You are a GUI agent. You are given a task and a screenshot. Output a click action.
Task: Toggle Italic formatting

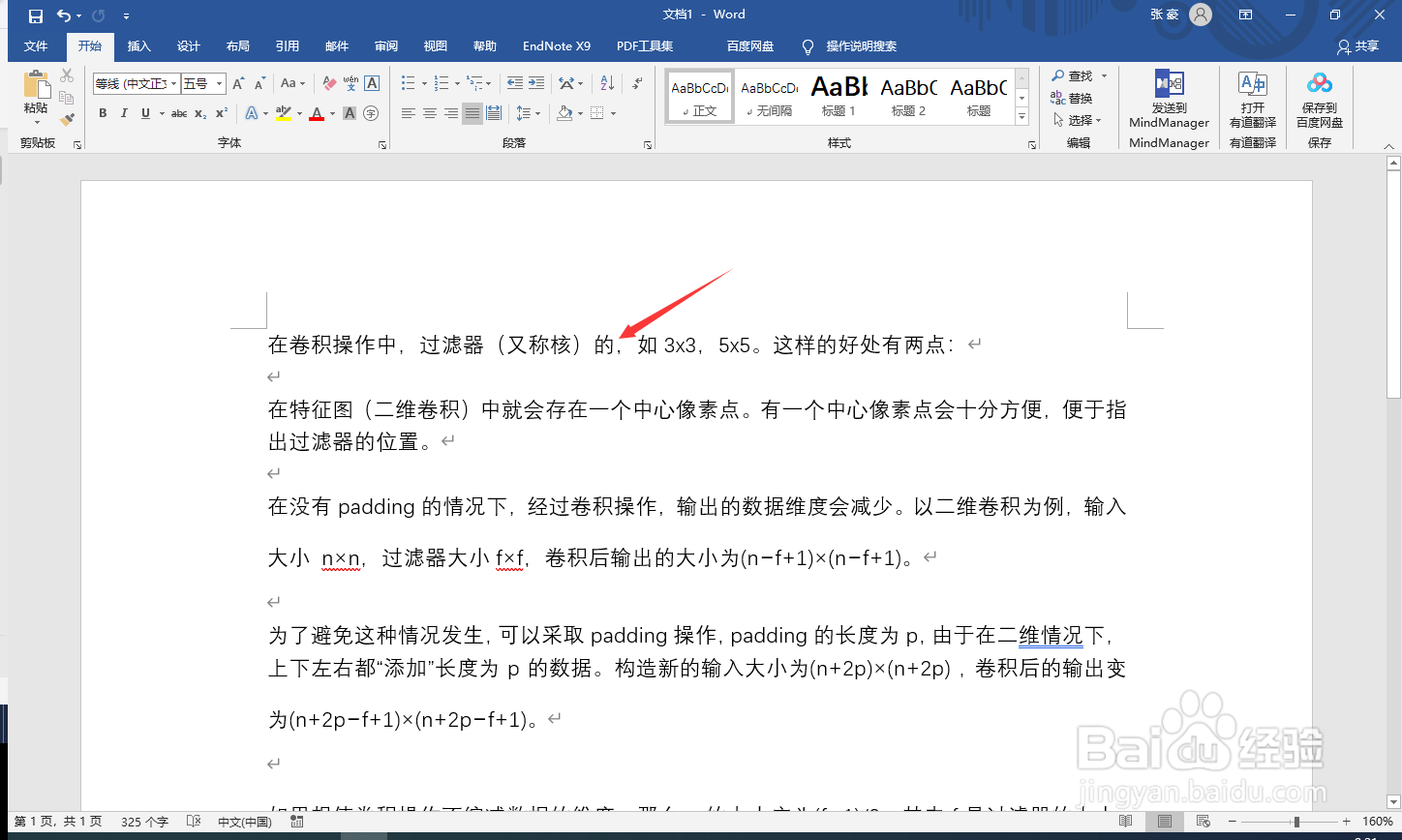click(124, 113)
